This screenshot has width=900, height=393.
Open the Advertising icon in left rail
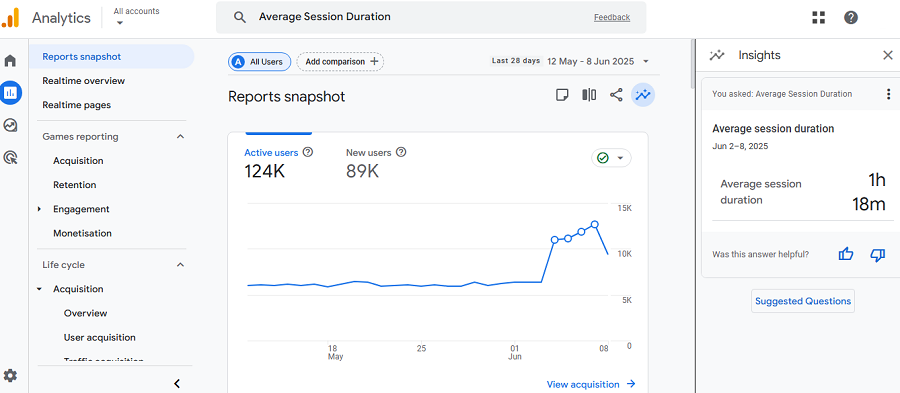(x=10, y=157)
